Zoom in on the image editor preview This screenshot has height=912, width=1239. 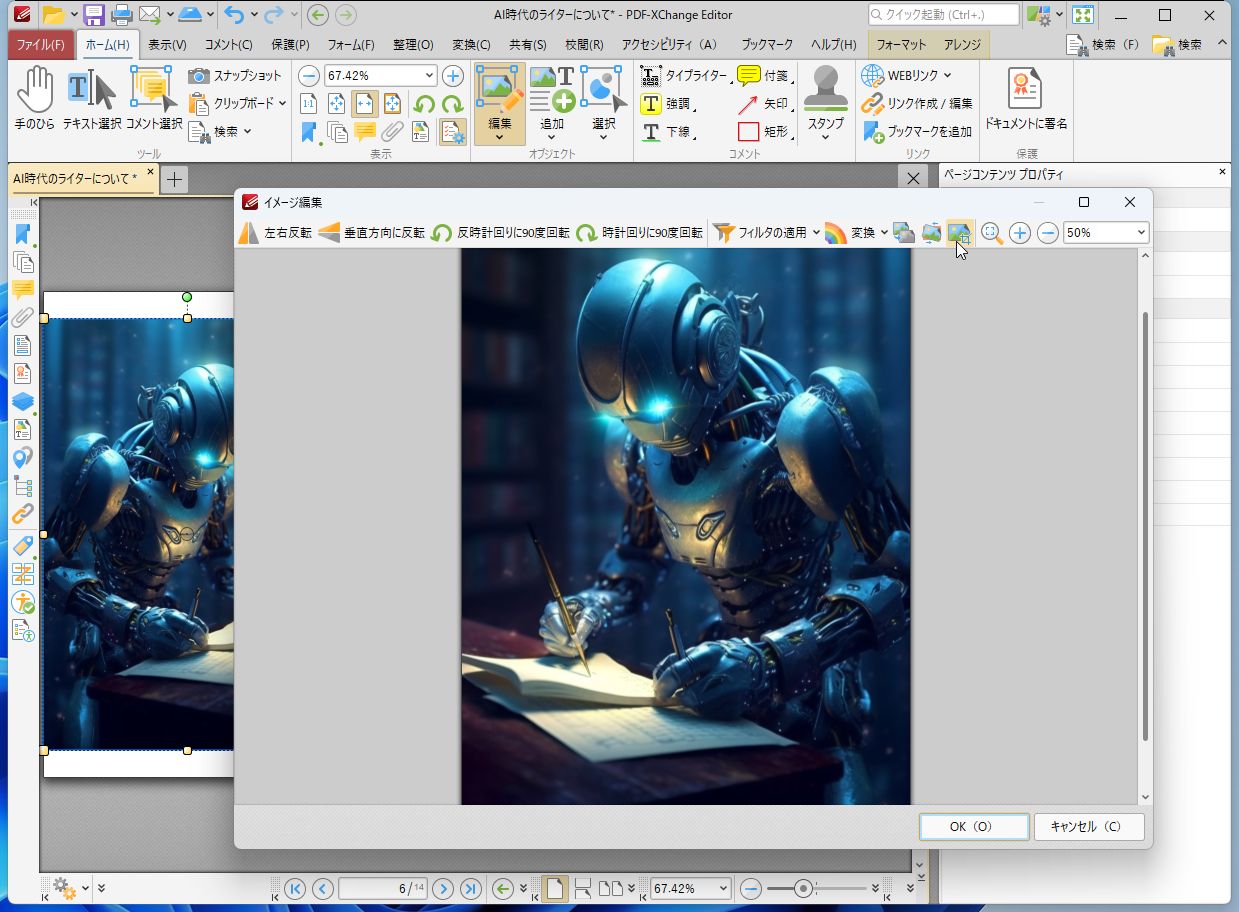pyautogui.click(x=1020, y=233)
